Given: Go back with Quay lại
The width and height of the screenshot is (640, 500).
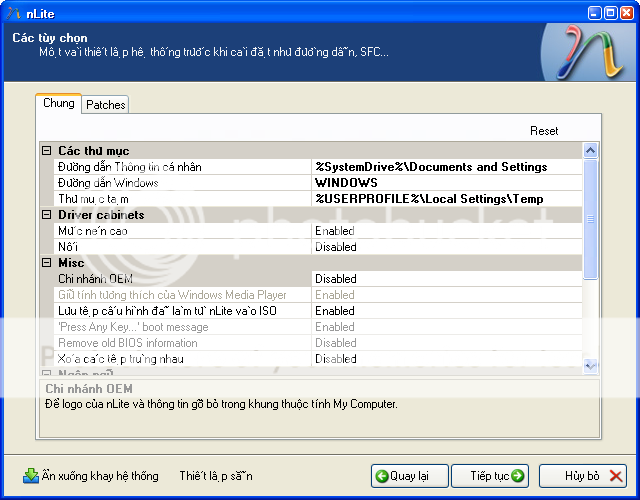Looking at the screenshot, I should (410, 476).
